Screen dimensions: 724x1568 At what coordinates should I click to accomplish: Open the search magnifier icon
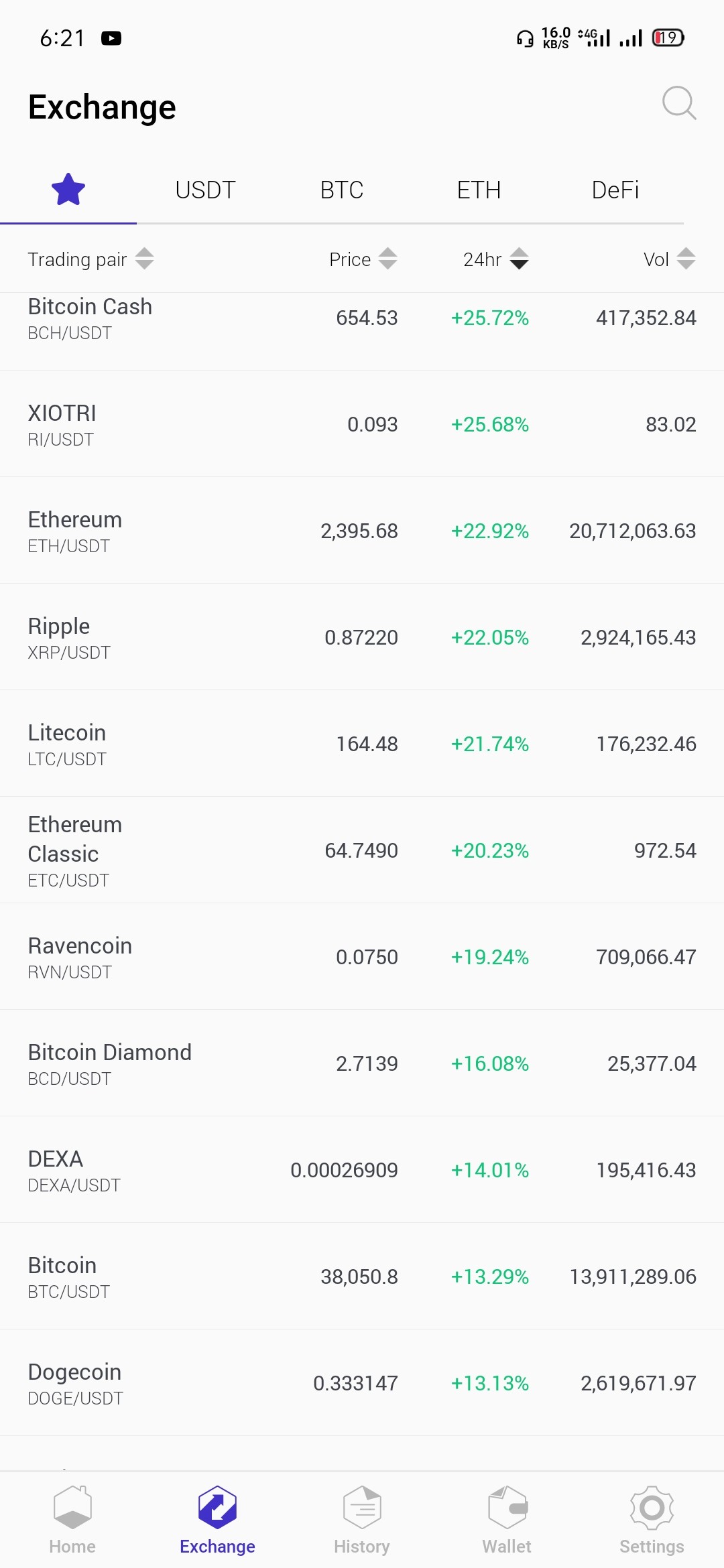(679, 103)
